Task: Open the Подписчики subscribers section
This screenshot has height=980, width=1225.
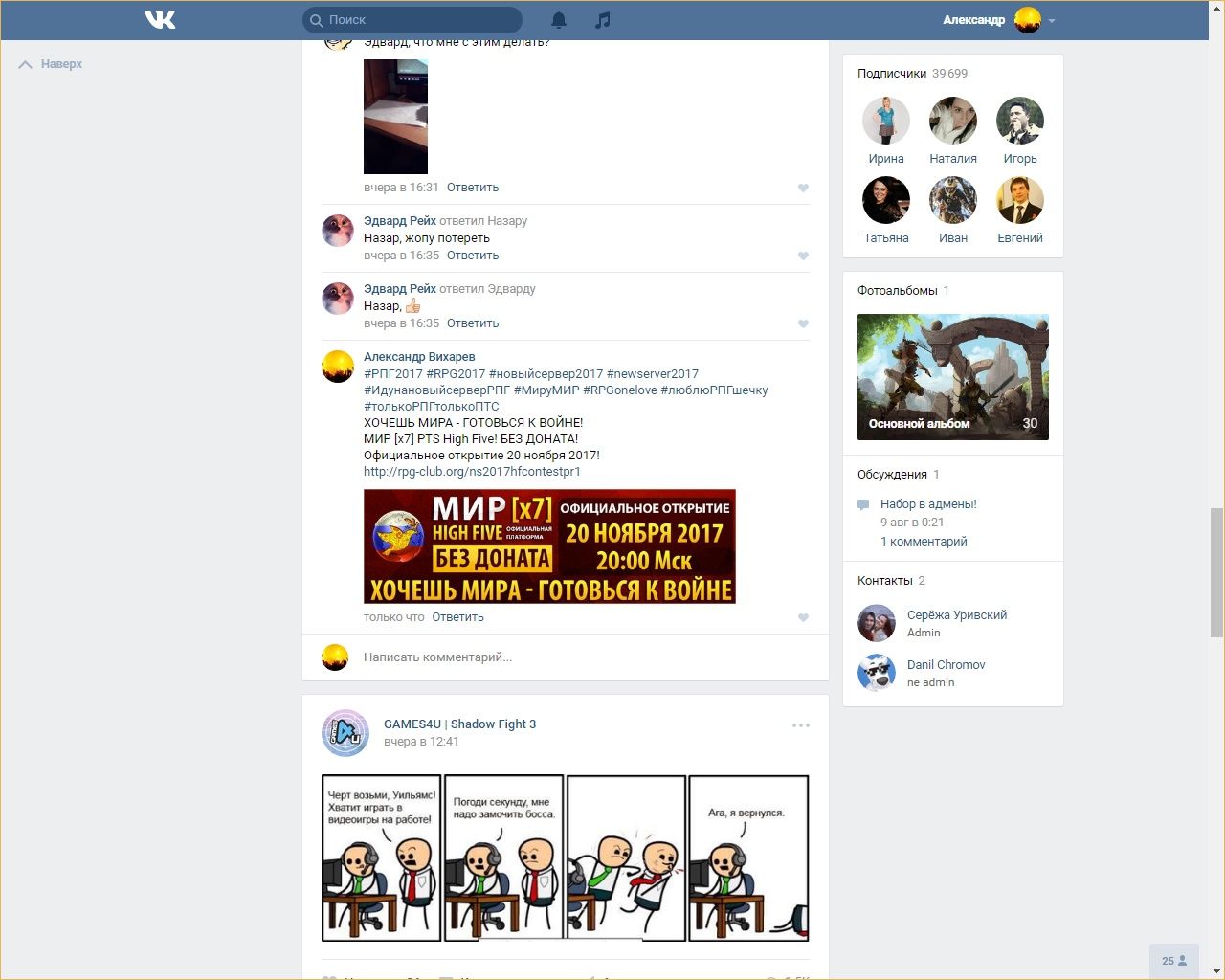Action: click(x=891, y=74)
